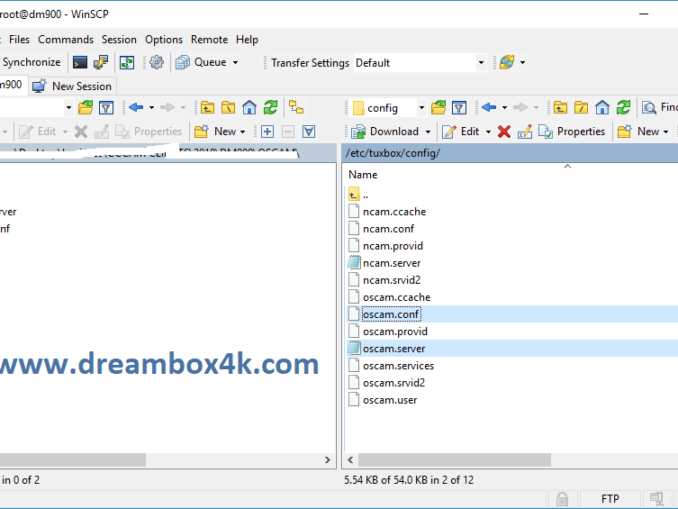
Task: Select the ncam.ccache file
Action: pos(387,211)
